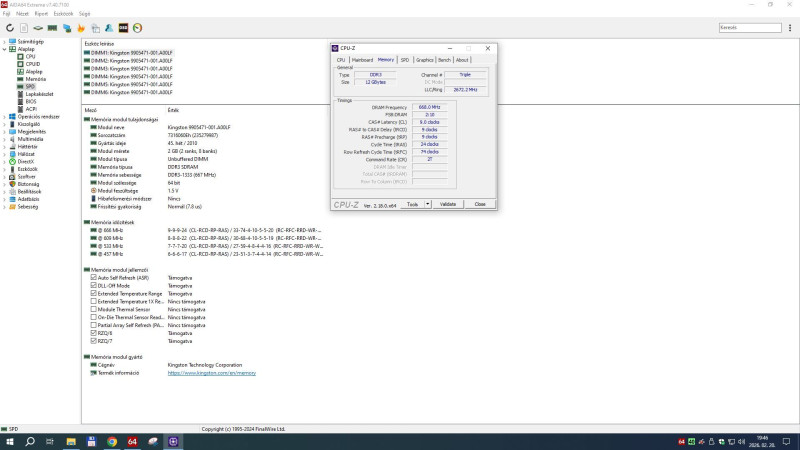Image resolution: width=800 pixels, height=450 pixels.
Task: Select the DirectX tree node
Action: click(26, 161)
